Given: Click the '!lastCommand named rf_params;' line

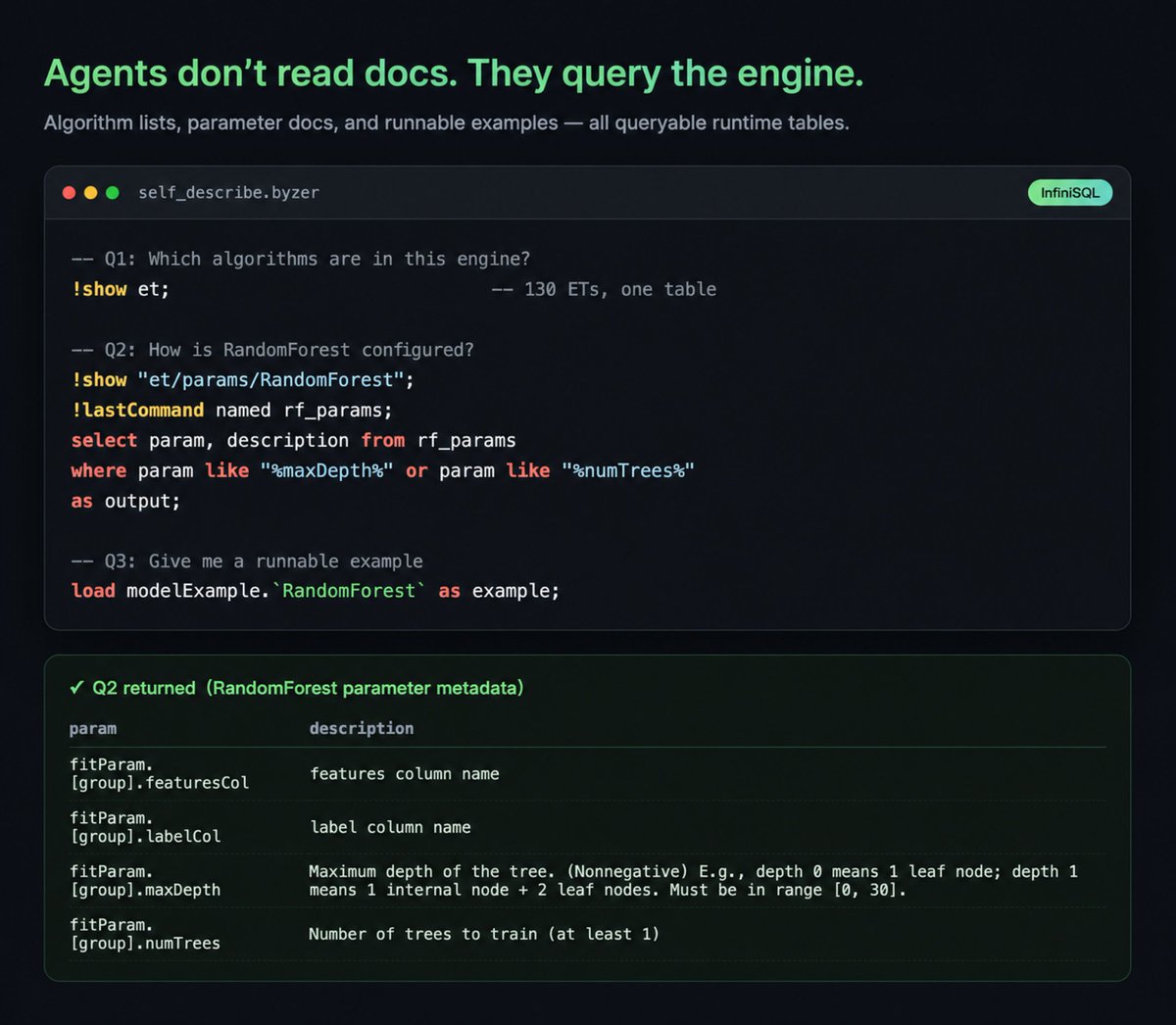Looking at the screenshot, I should point(231,411).
